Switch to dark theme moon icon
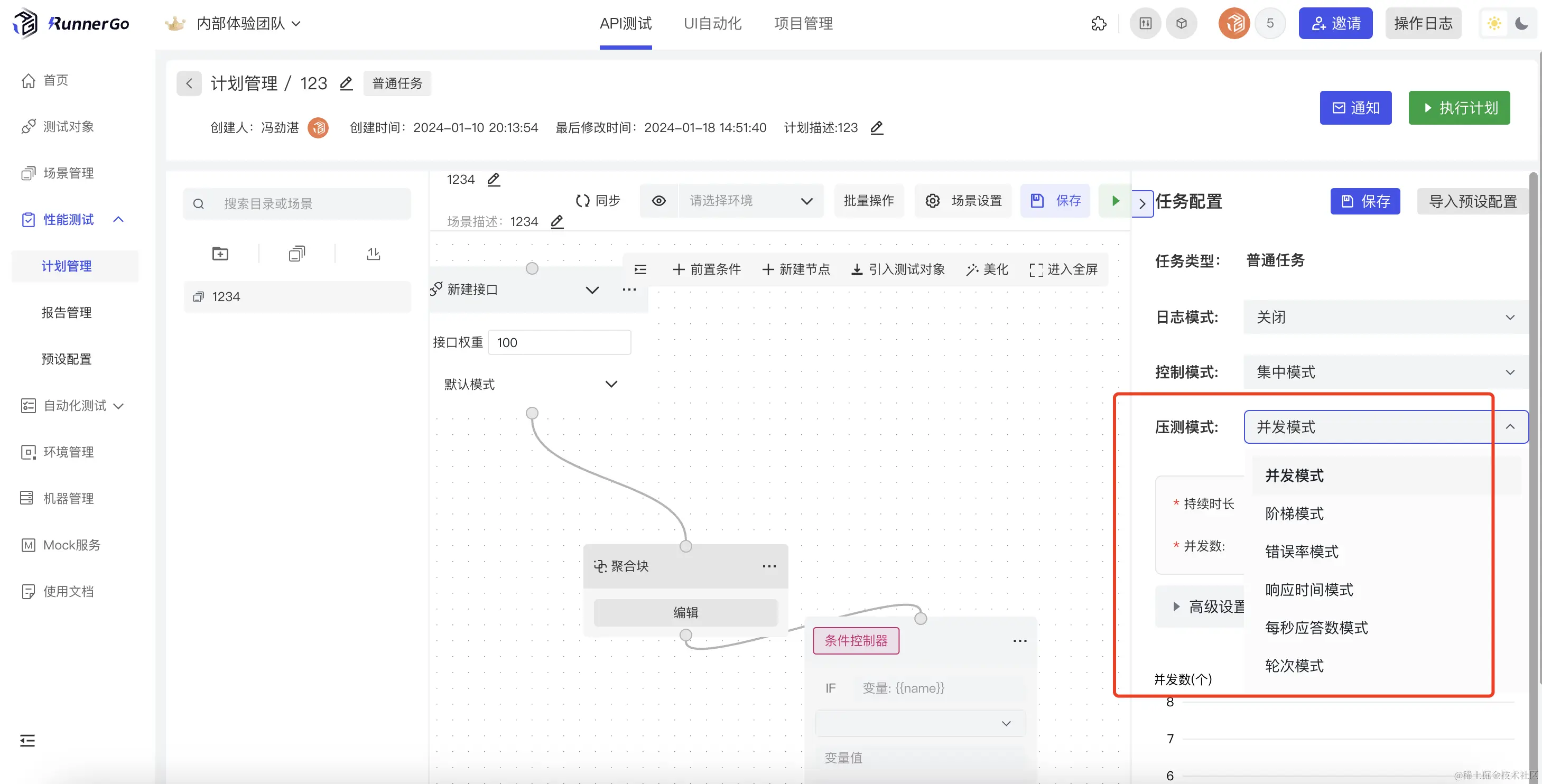The image size is (1542, 784). click(1521, 24)
